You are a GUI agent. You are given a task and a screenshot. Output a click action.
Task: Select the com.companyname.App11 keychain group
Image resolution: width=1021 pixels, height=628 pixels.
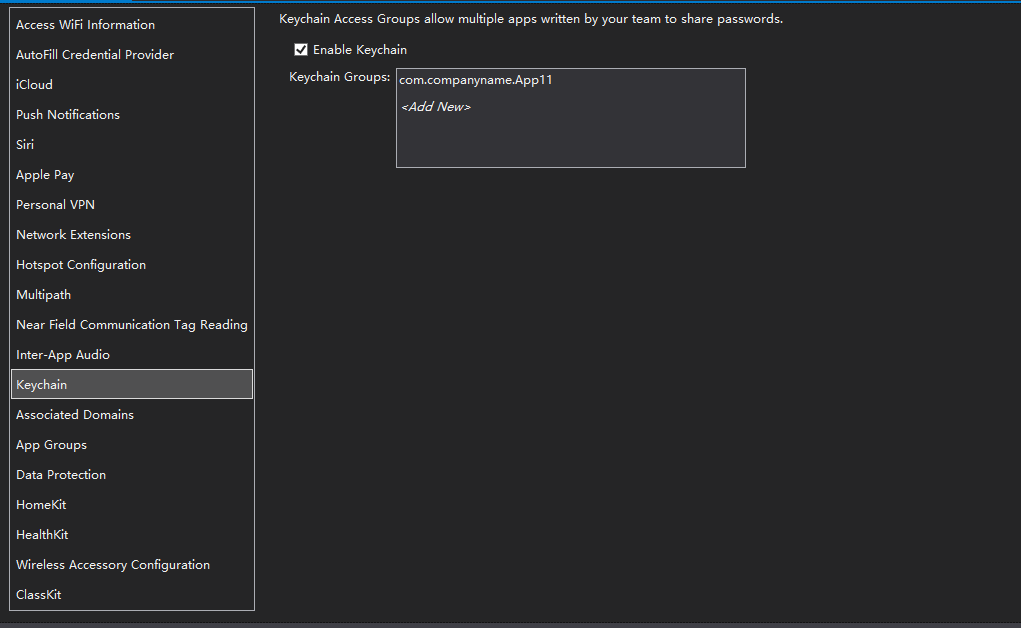[476, 80]
